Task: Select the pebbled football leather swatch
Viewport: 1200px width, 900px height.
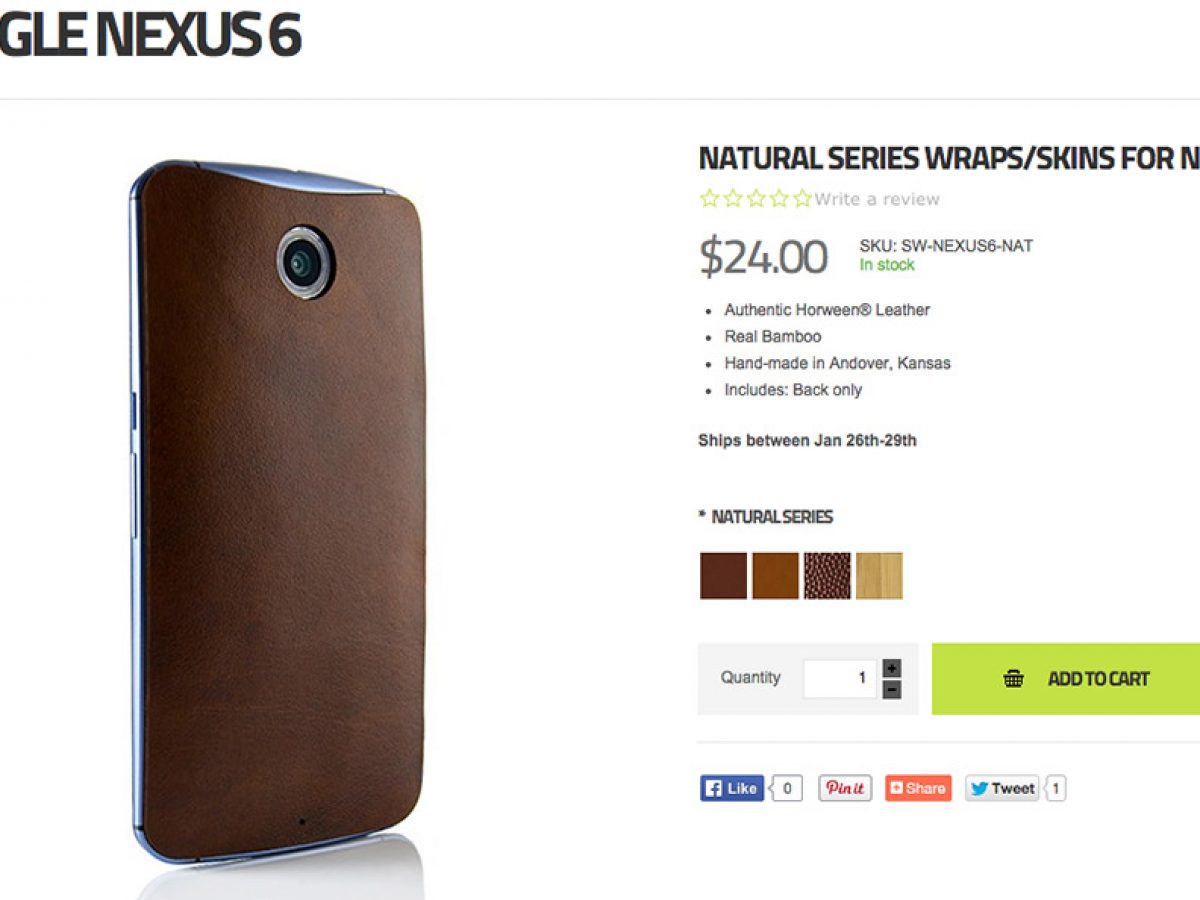Action: (x=827, y=576)
